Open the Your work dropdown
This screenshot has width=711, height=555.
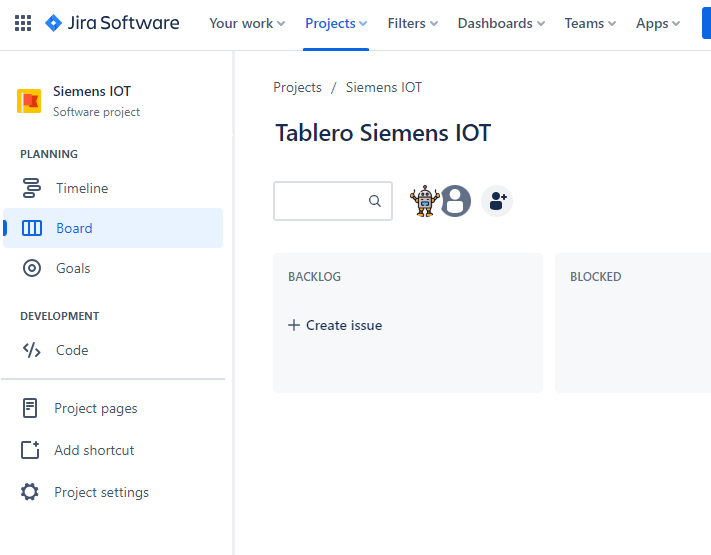pyautogui.click(x=247, y=23)
